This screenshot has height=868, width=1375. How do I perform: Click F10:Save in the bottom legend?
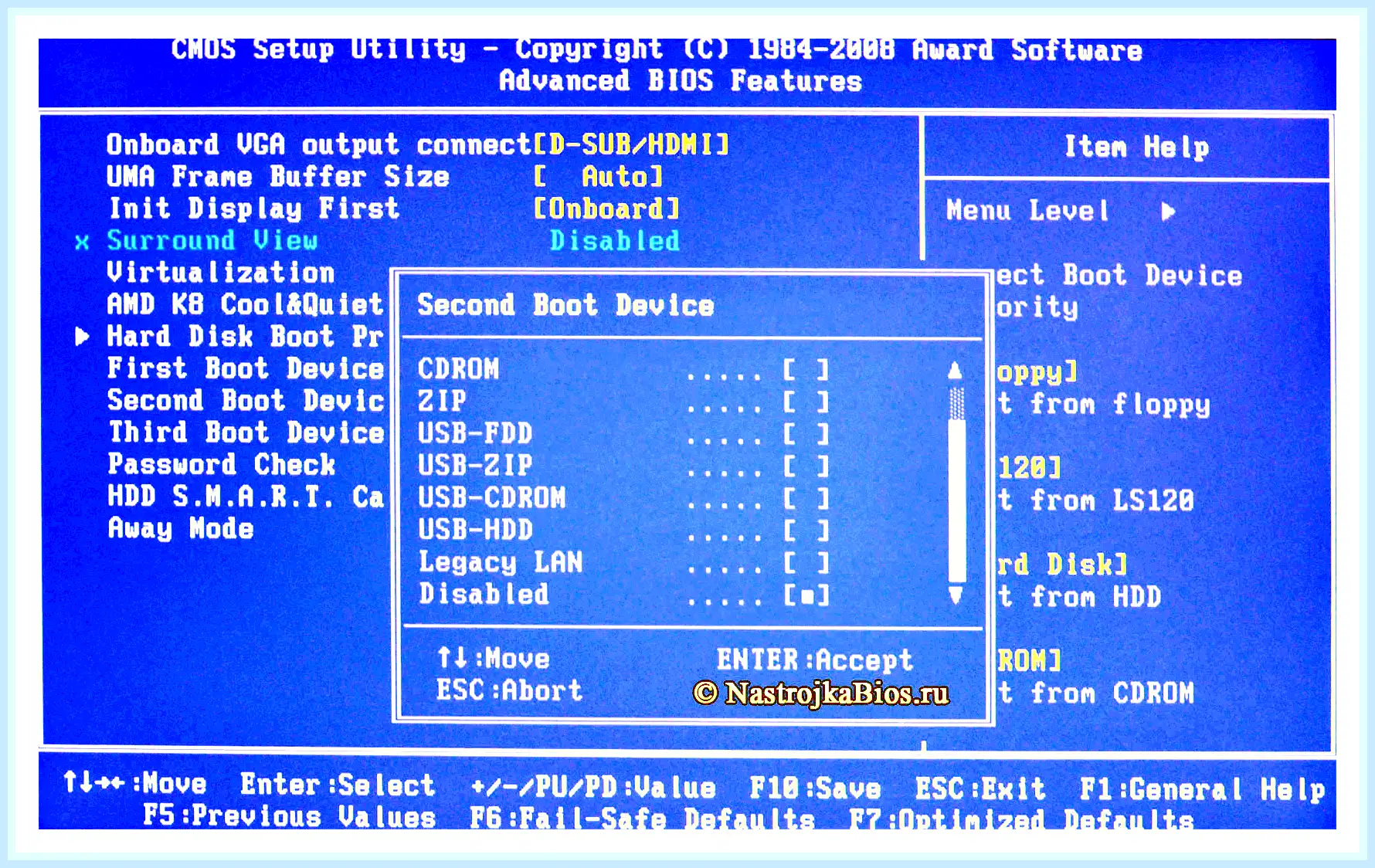816,788
